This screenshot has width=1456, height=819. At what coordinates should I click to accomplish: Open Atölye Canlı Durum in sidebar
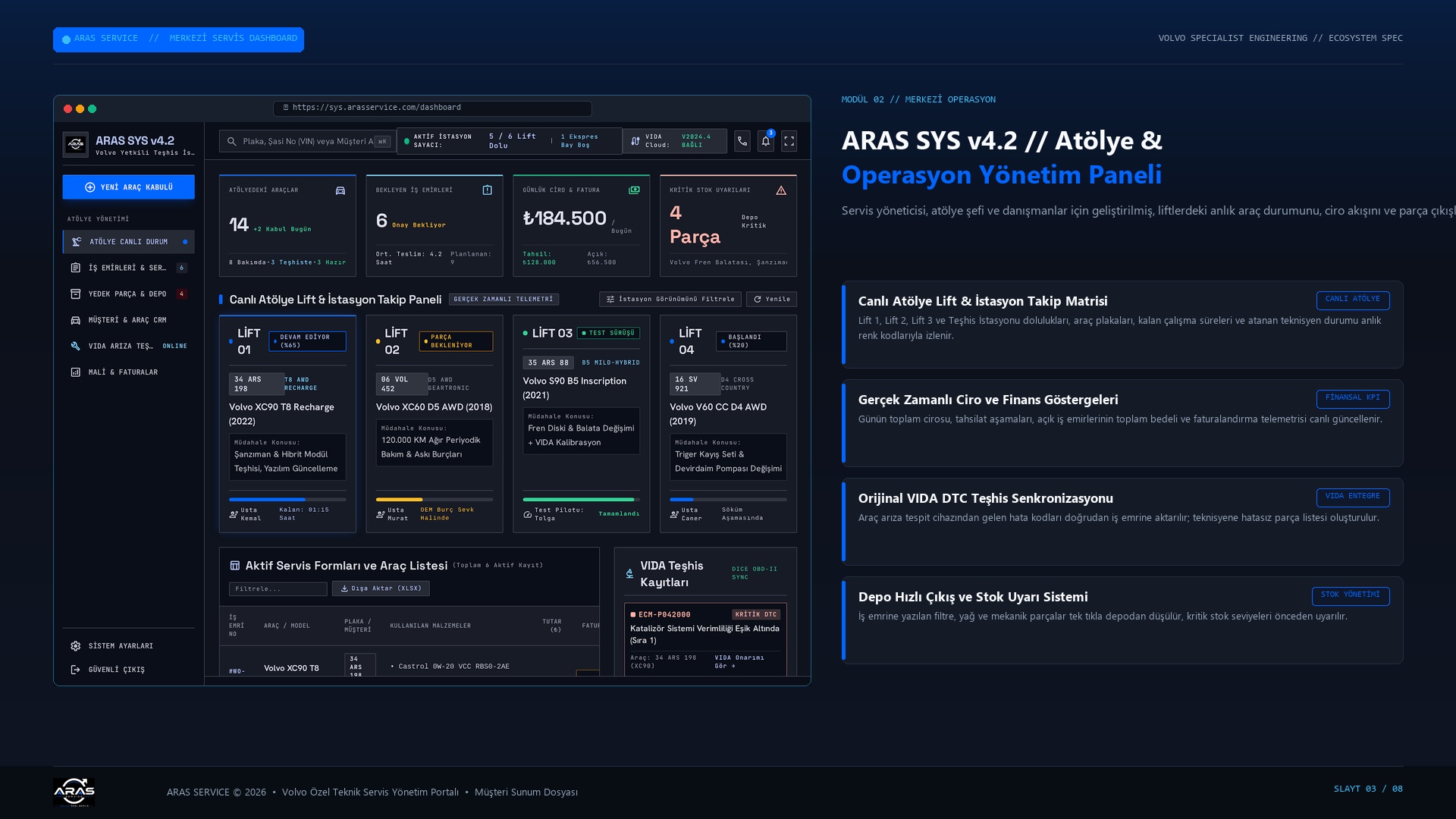point(129,242)
